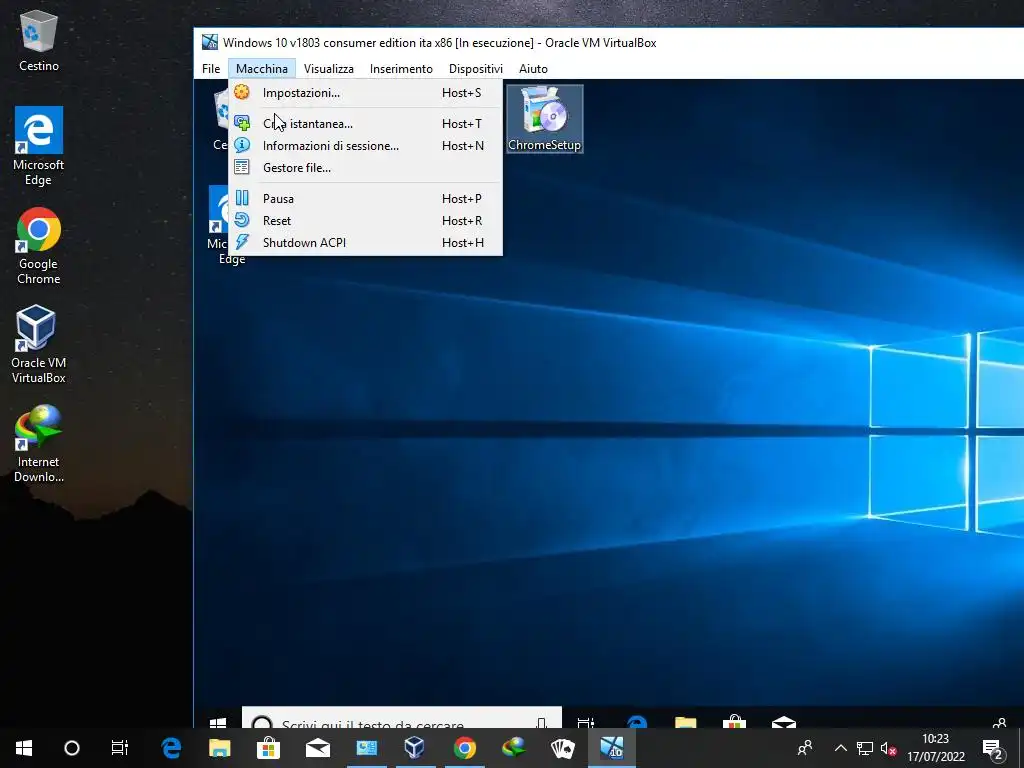Screen dimensions: 1024x768
Task: Select ChromeSetup icon on the guest desktop
Action: coord(545,119)
